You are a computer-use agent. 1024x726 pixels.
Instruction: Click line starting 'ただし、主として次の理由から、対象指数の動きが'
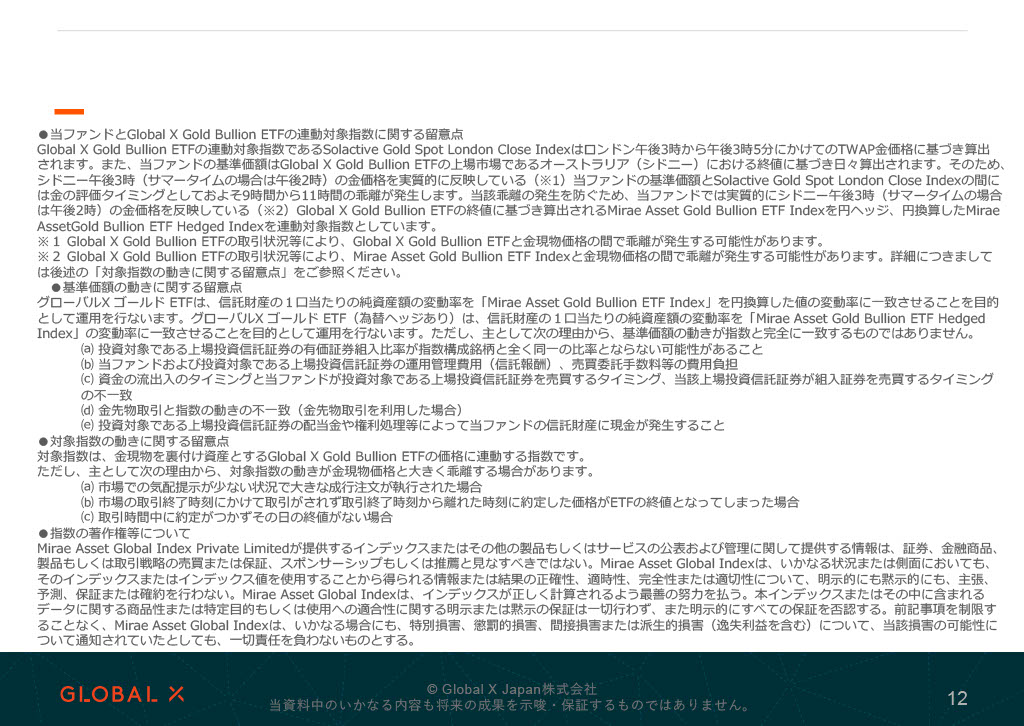click(316, 471)
